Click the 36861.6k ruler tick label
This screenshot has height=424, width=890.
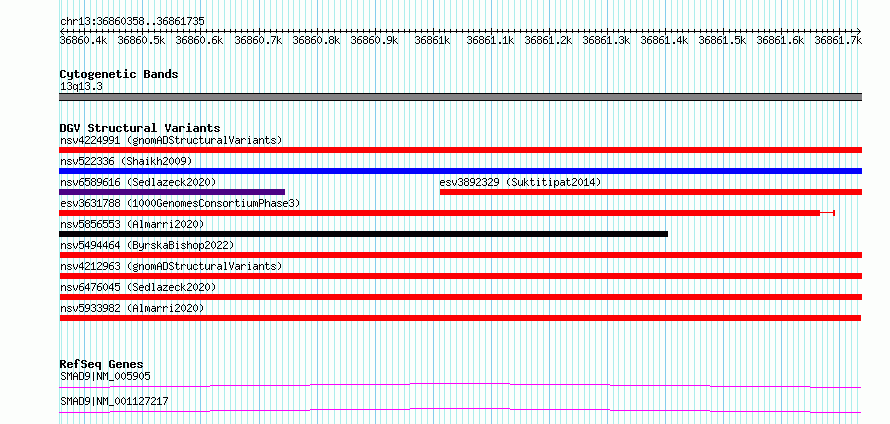tap(780, 40)
